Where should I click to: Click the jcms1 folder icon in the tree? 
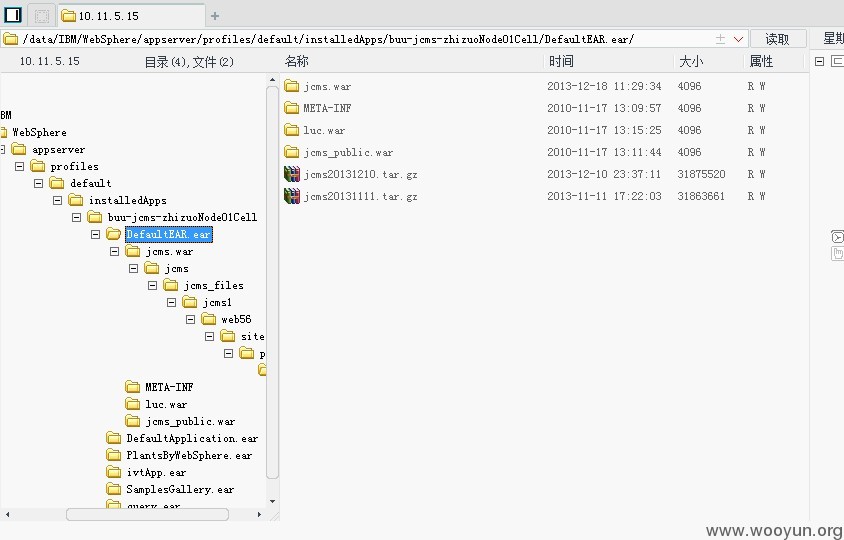click(x=190, y=303)
